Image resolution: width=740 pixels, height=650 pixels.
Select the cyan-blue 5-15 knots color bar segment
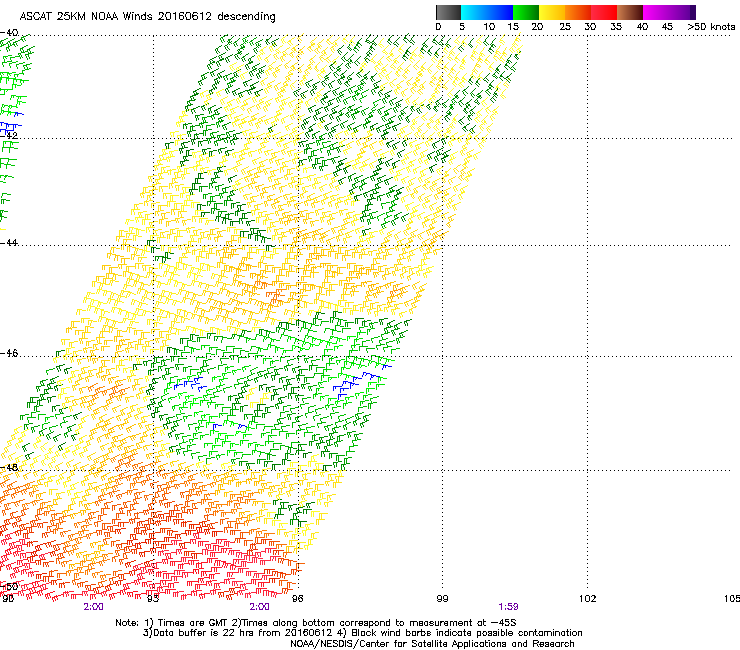coord(487,12)
